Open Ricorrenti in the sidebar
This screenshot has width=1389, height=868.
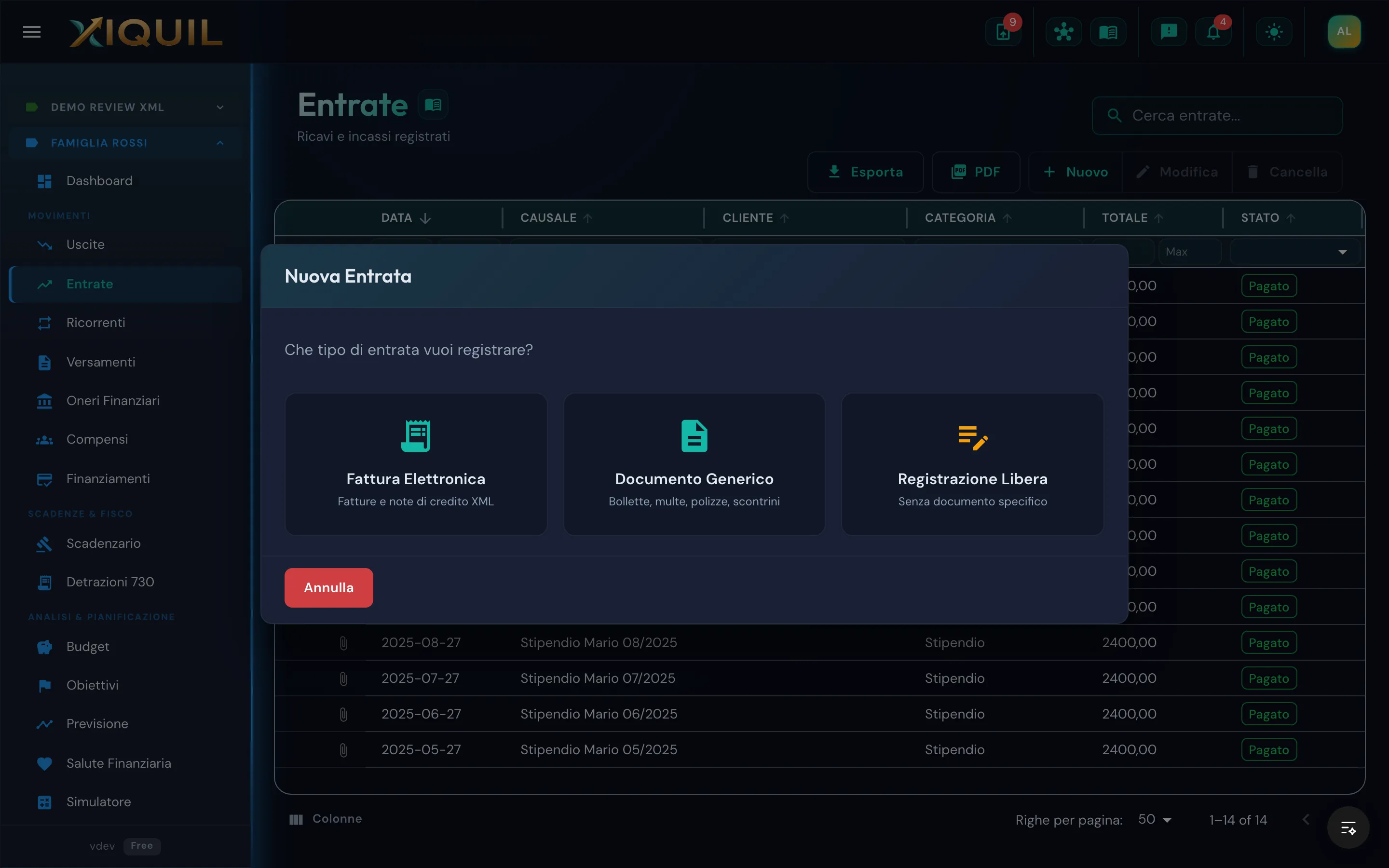click(126, 323)
